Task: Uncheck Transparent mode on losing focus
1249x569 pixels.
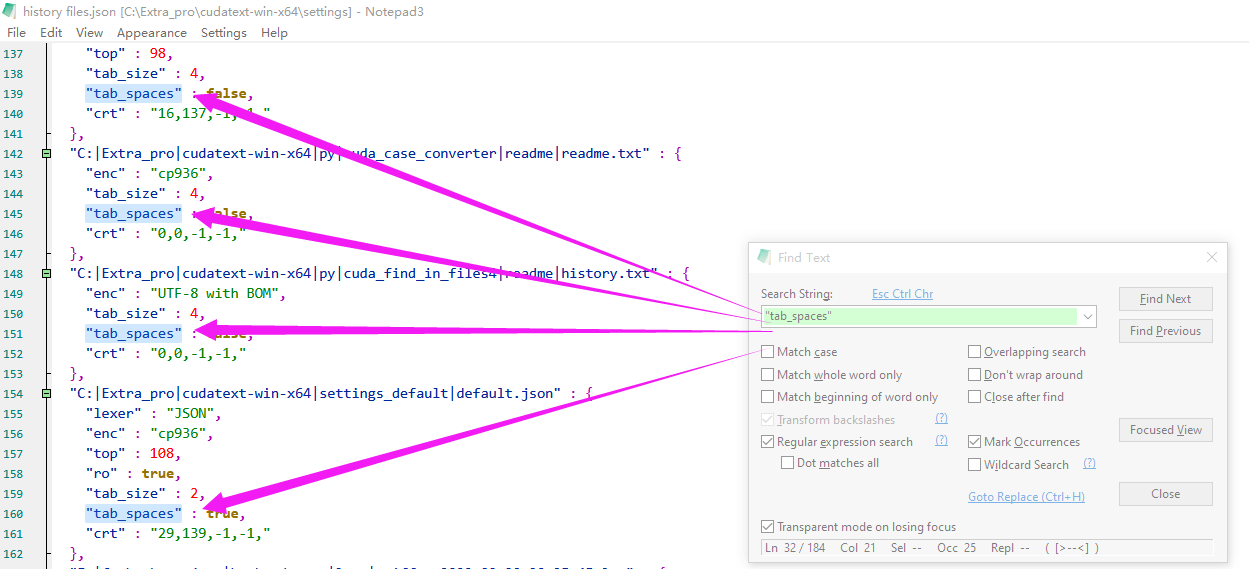Action: (767, 527)
